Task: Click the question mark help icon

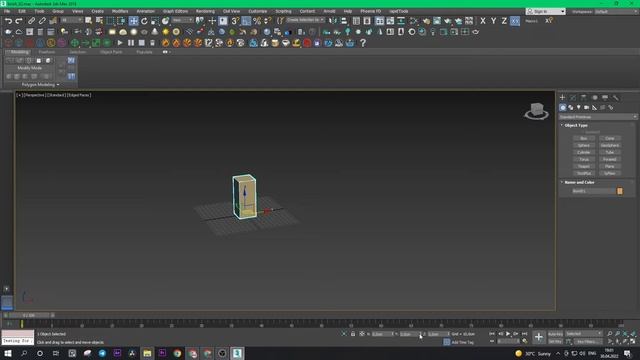Action: (362, 43)
